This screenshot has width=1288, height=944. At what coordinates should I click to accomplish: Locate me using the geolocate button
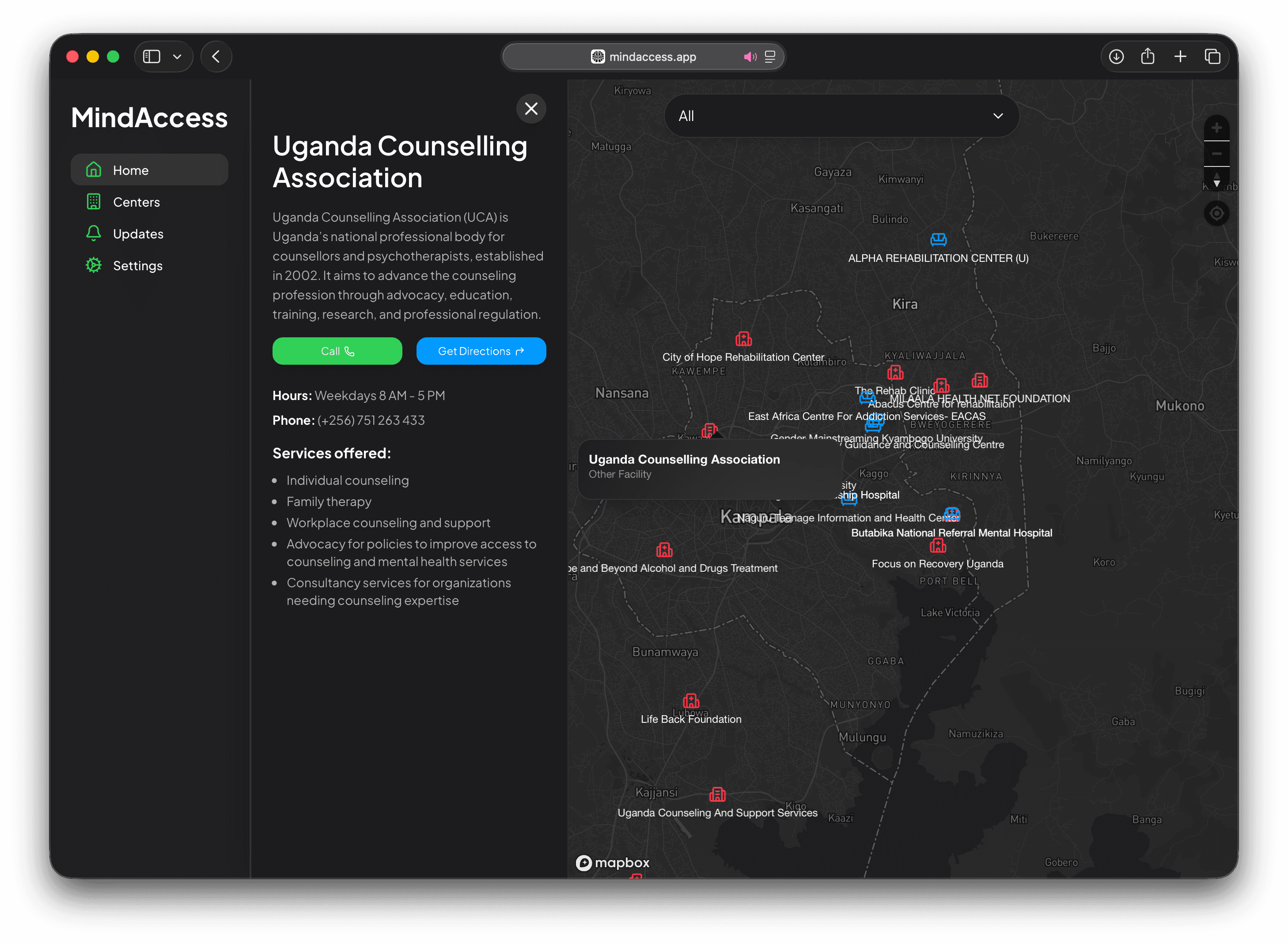tap(1216, 214)
